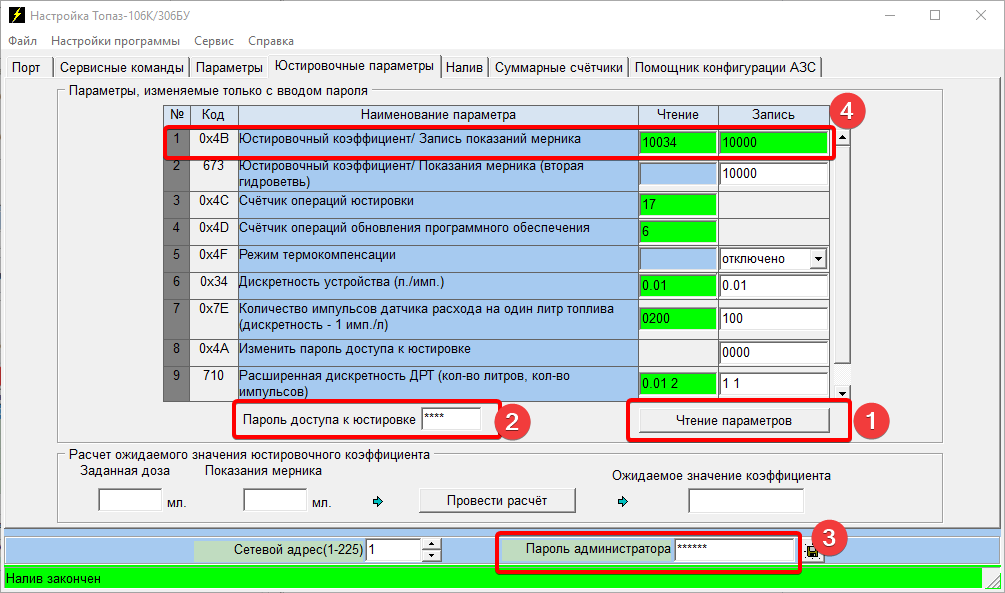Click the Чтение value 0200
Screen dimensions: 1005x593
point(678,319)
